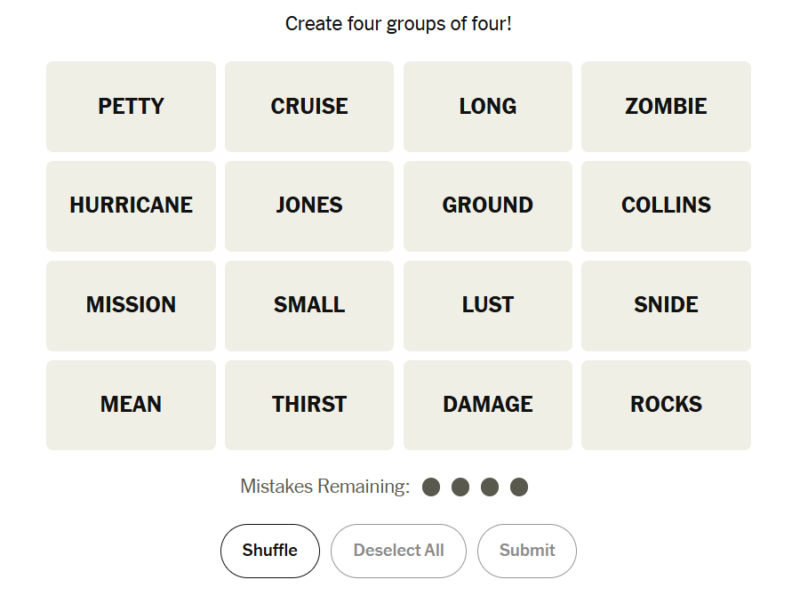Click the JONES tile
The image size is (800, 604).
[x=309, y=206]
